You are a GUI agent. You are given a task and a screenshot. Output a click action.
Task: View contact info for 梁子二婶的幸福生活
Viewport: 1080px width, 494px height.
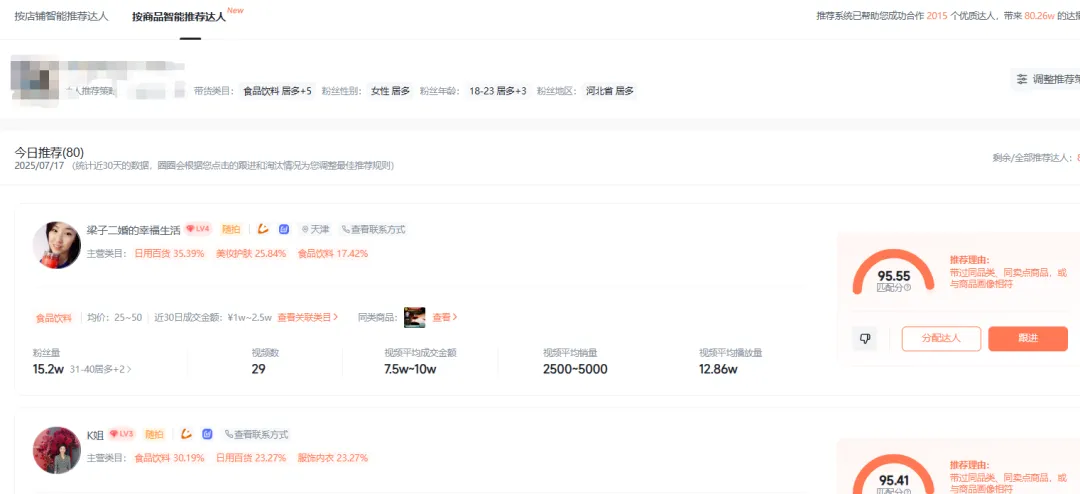(373, 229)
